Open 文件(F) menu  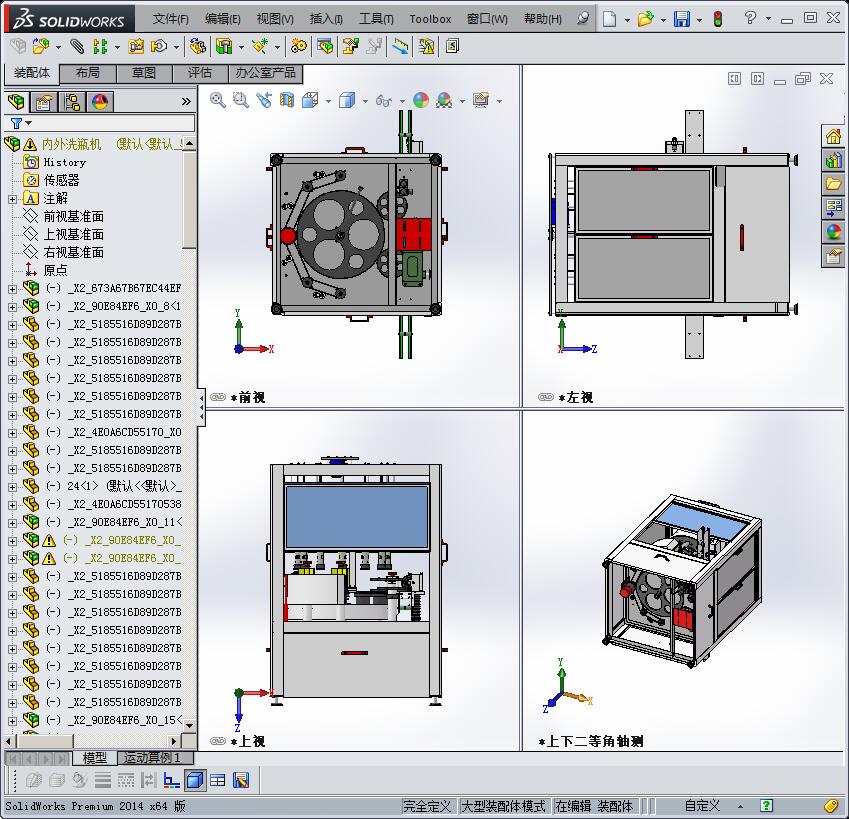171,19
